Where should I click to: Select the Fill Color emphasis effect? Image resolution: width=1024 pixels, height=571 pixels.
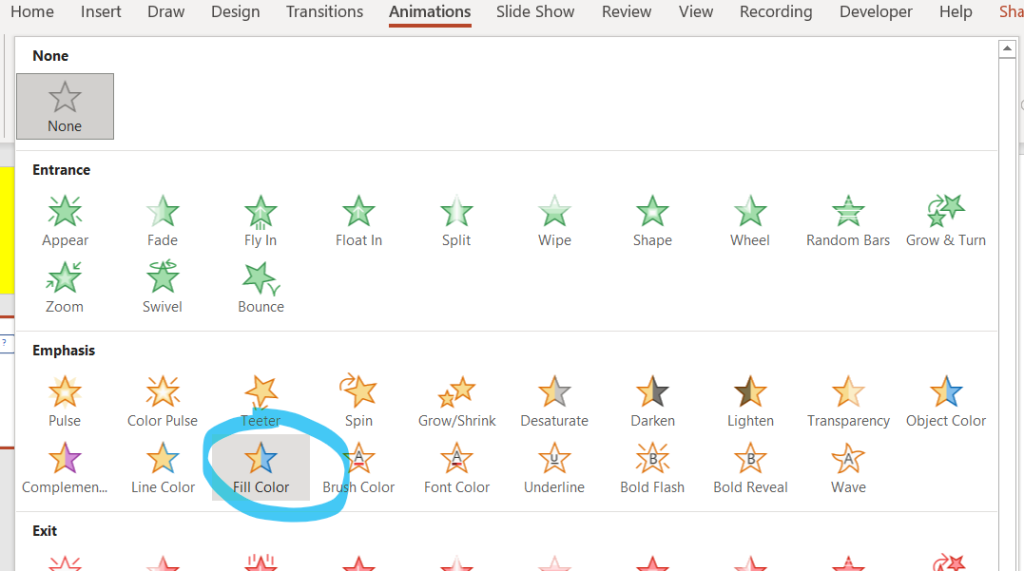coord(261,467)
